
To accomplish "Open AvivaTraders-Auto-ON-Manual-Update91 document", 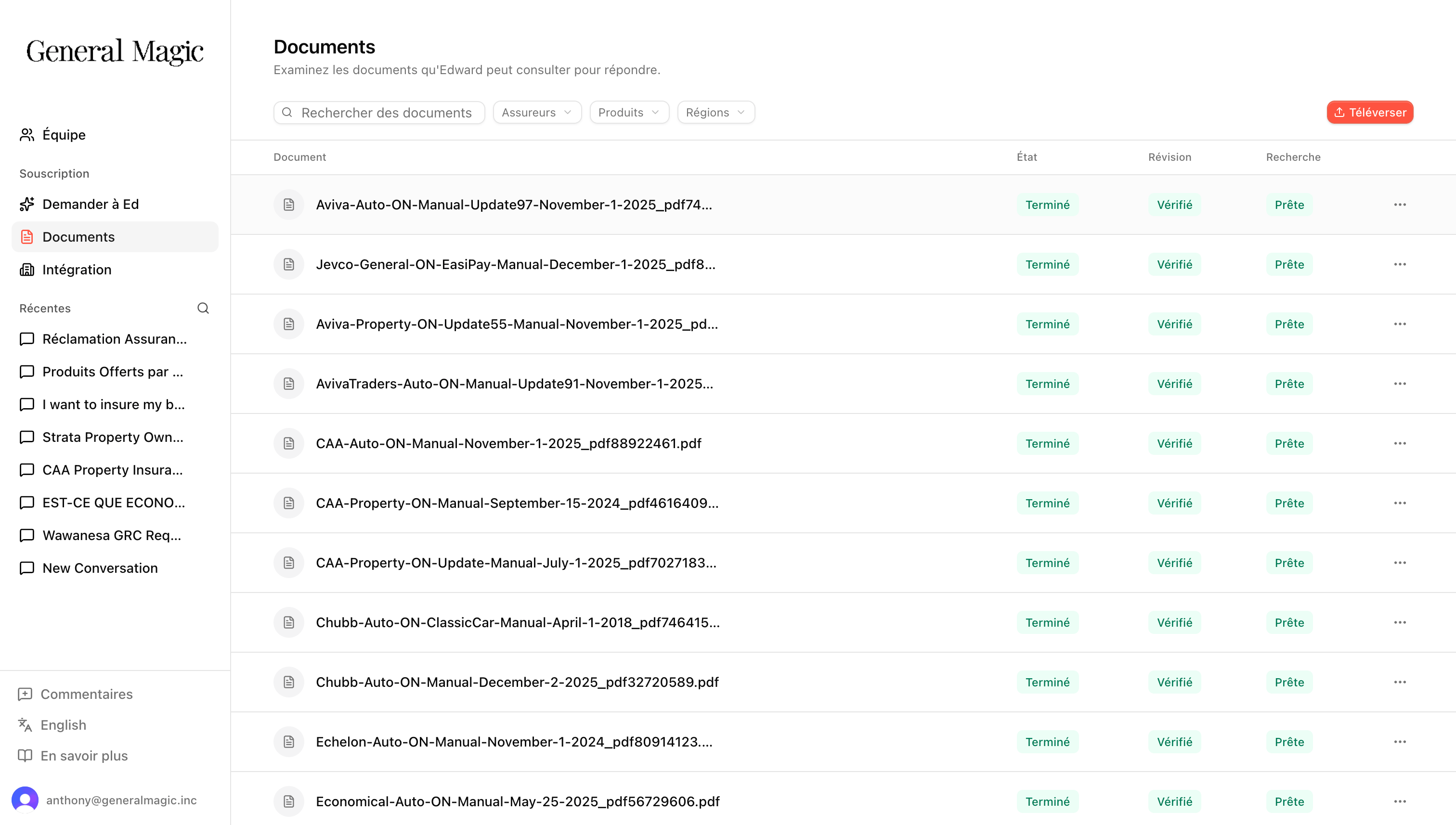I will coord(515,384).
